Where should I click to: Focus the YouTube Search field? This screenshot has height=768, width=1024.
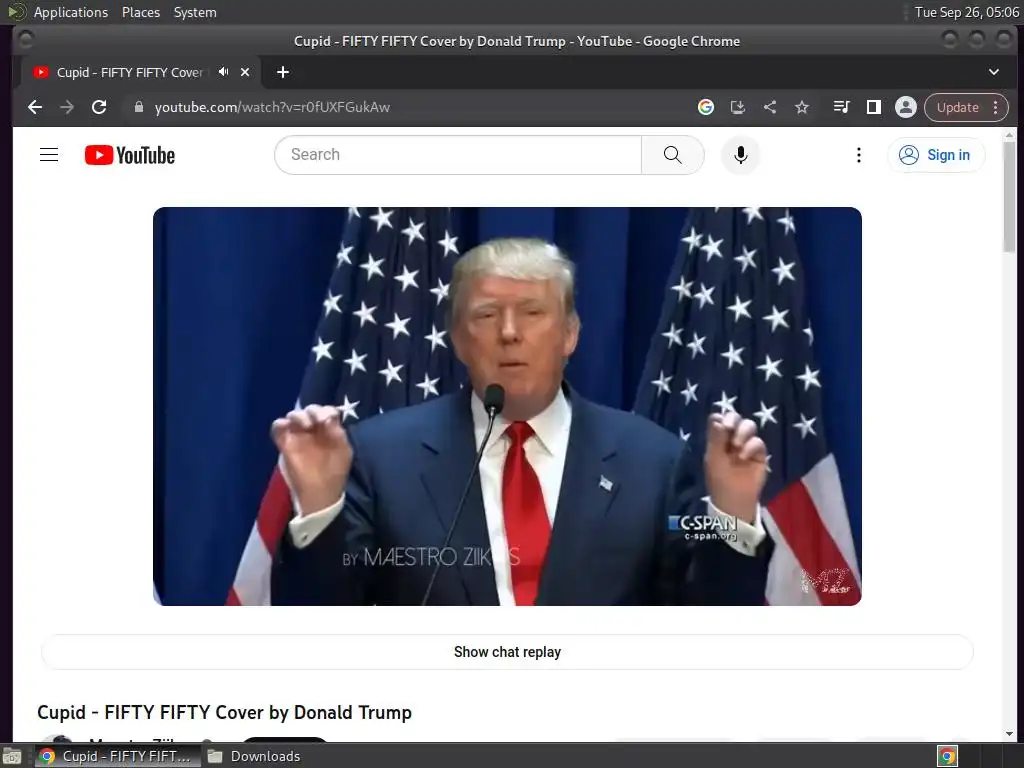(x=458, y=155)
